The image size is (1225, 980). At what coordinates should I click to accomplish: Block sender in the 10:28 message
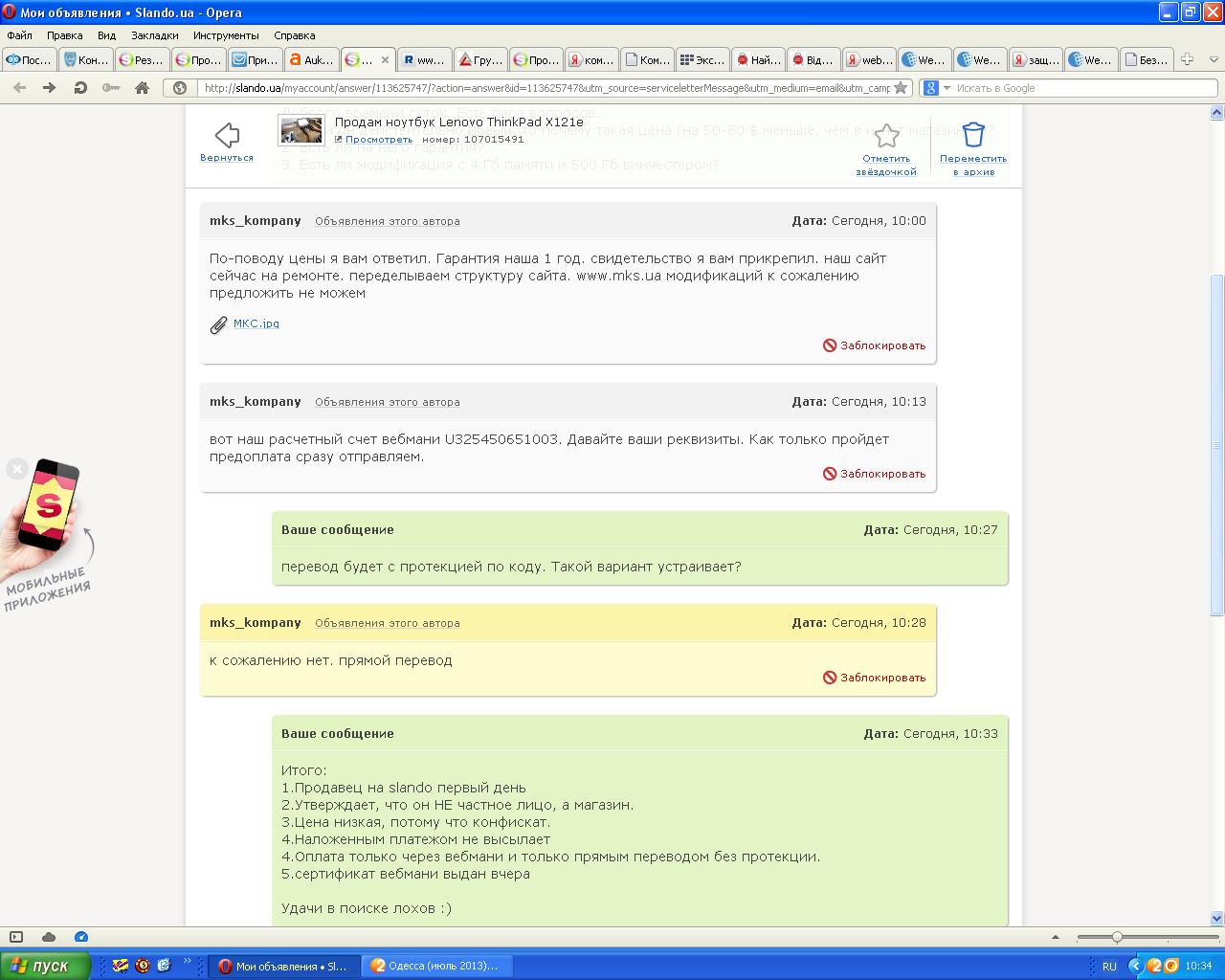[x=875, y=678]
